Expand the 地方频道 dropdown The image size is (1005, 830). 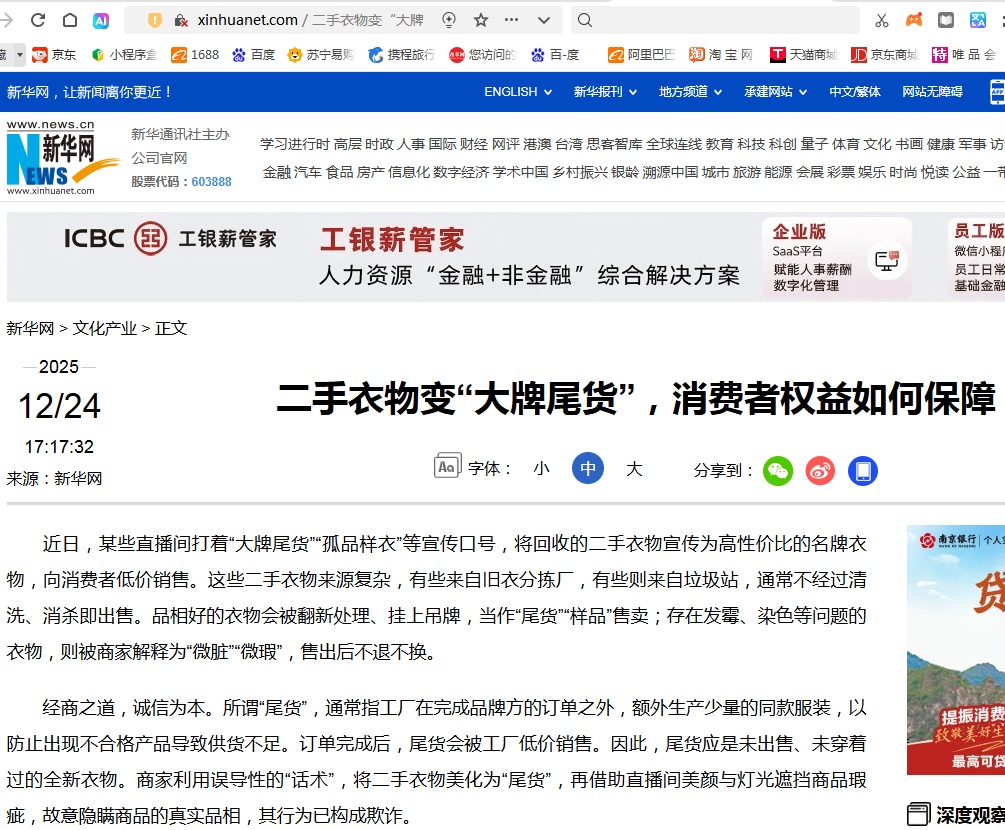coord(684,91)
